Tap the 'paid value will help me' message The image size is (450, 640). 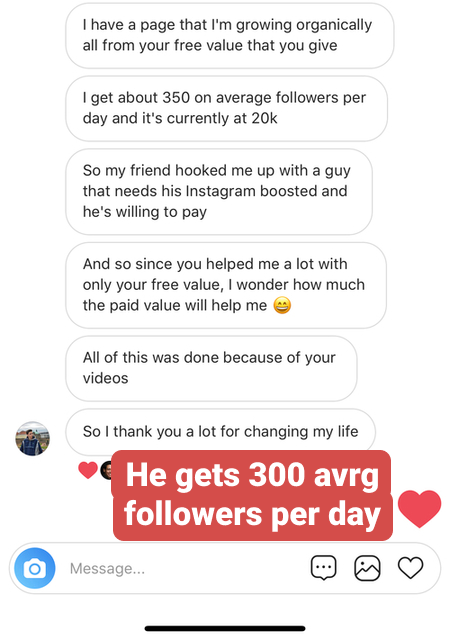pyautogui.click(x=226, y=285)
